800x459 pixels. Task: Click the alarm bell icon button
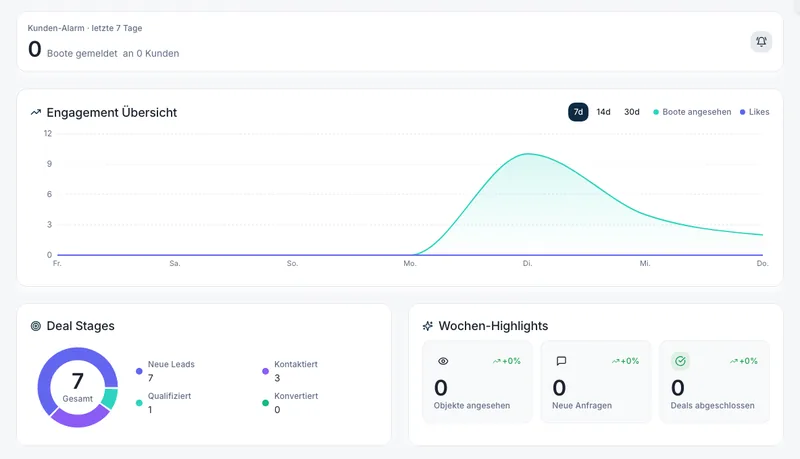tap(761, 42)
